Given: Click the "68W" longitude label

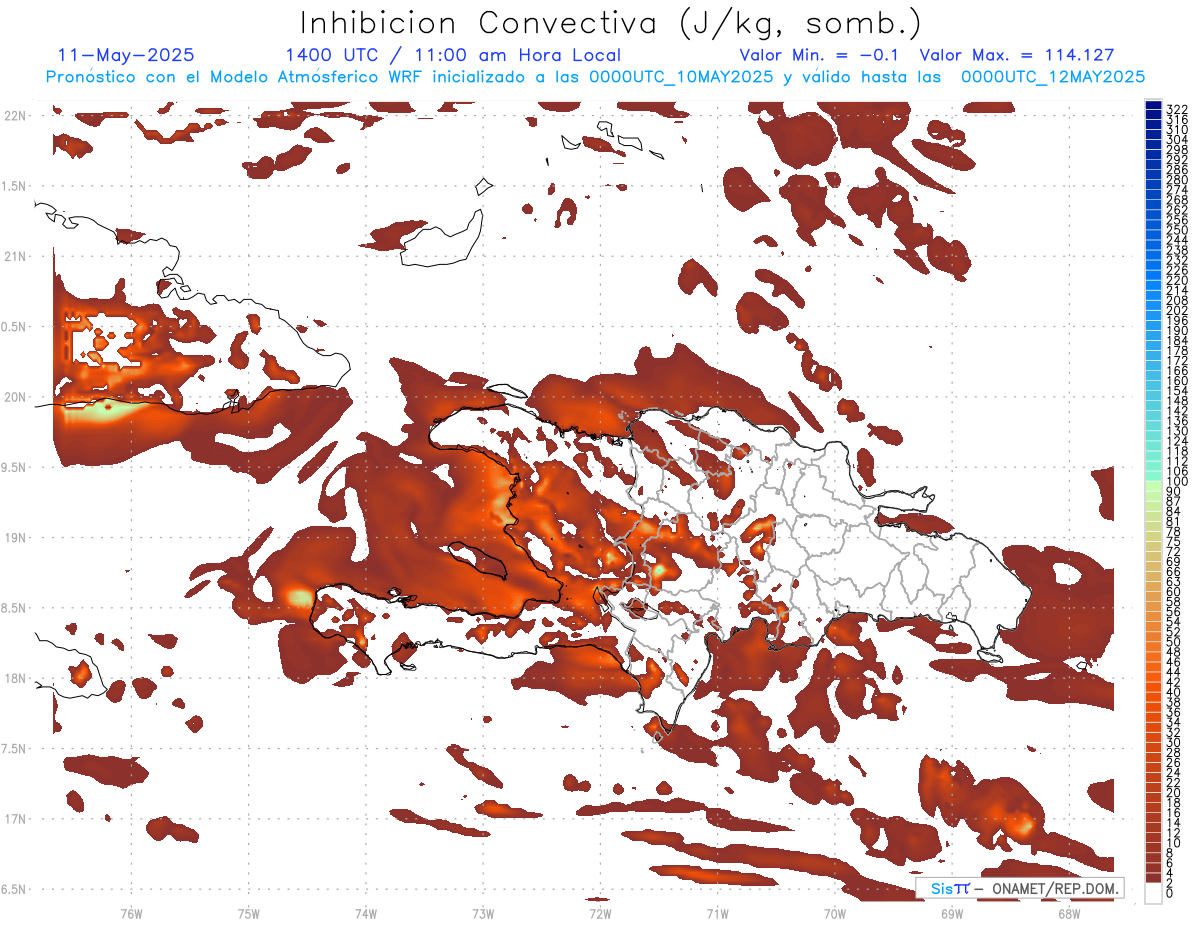Looking at the screenshot, I should pyautogui.click(x=1069, y=913).
